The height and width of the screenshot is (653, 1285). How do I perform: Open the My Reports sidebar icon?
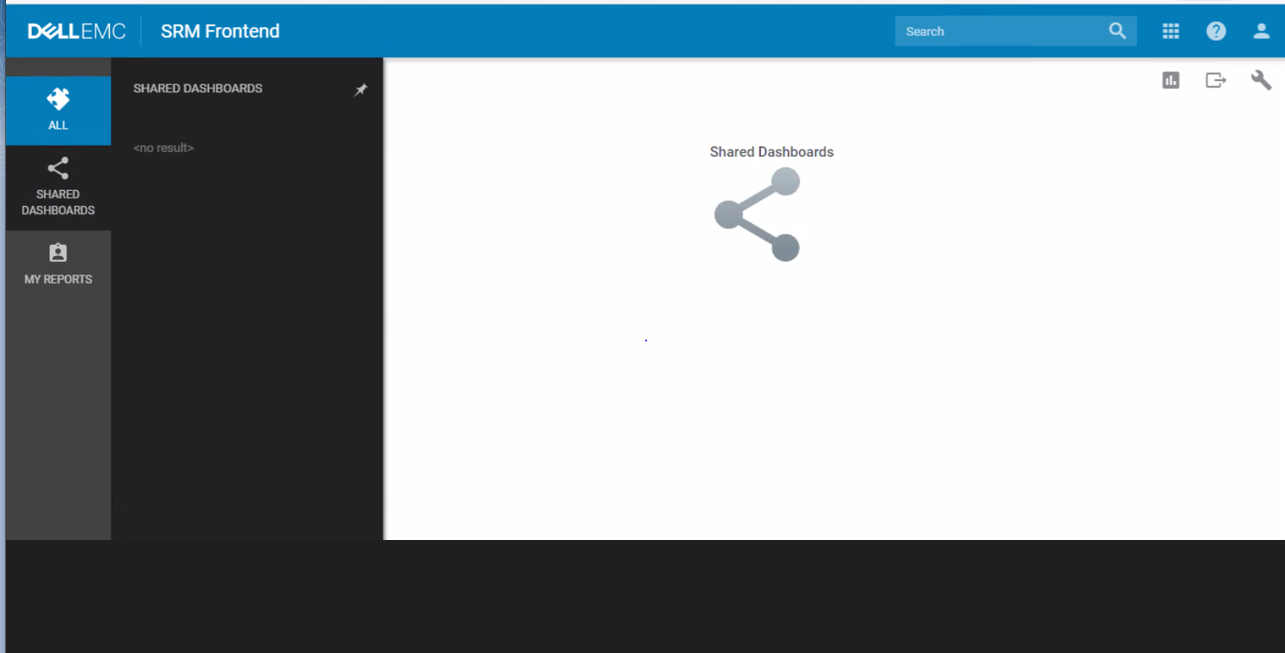point(57,252)
